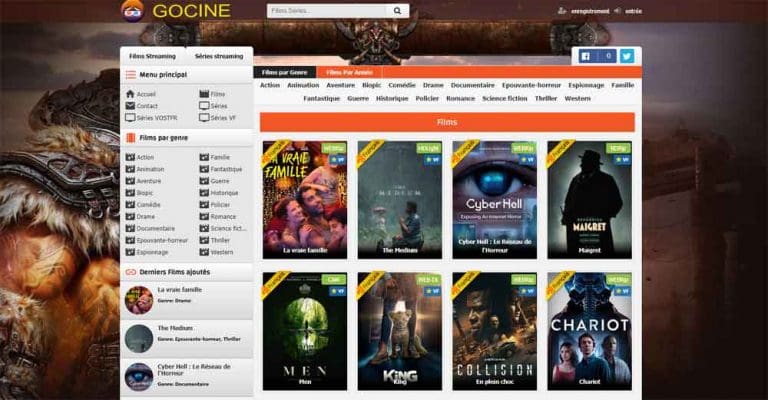Toggle the Action genre checkbox
768x400 pixels.
pyautogui.click(x=130, y=157)
